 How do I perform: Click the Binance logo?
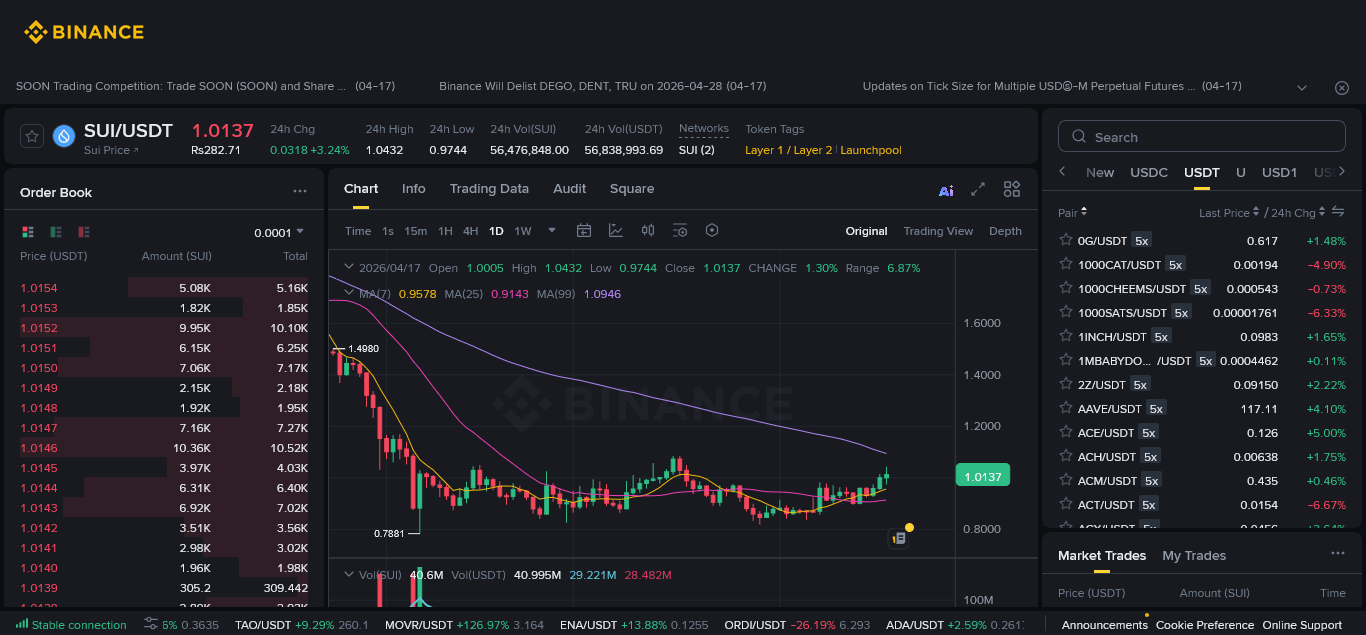[x=84, y=32]
